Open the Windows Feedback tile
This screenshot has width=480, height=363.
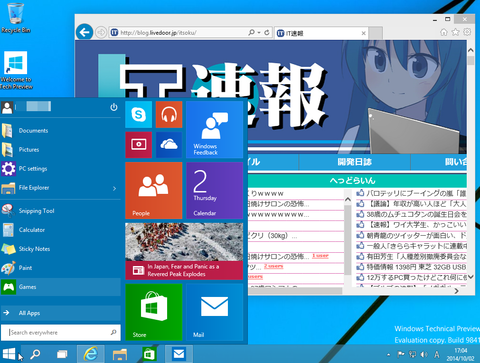pos(214,130)
